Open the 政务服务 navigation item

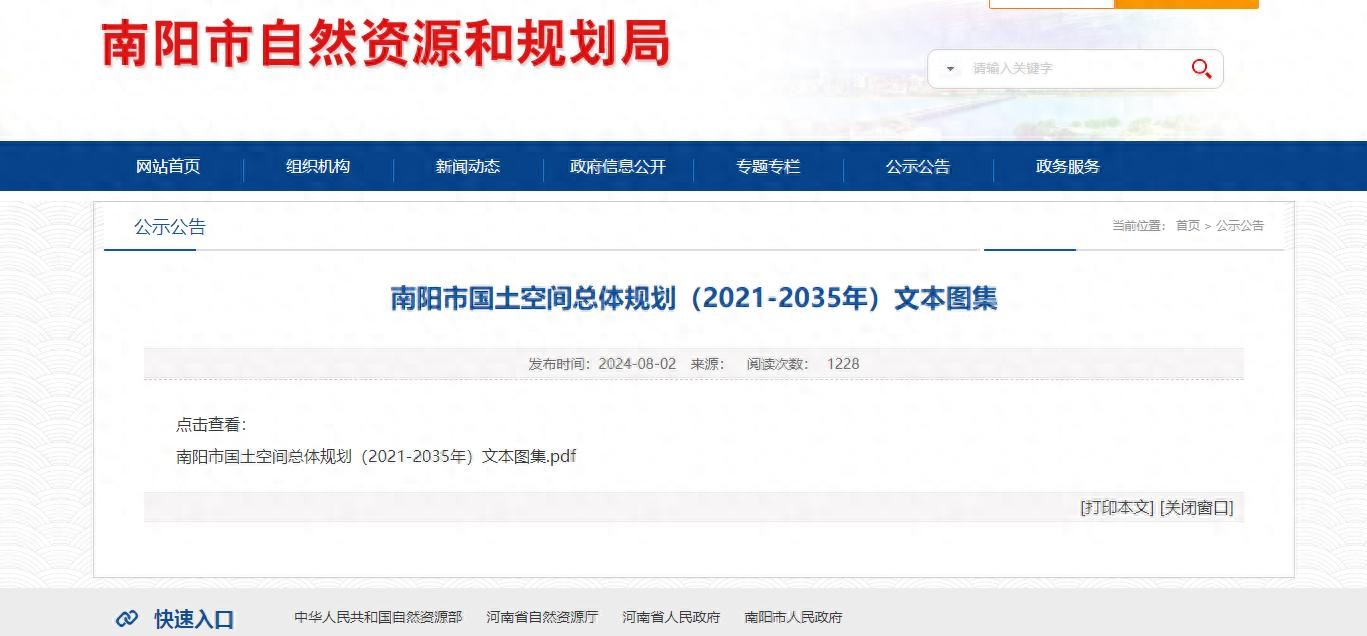click(1067, 167)
